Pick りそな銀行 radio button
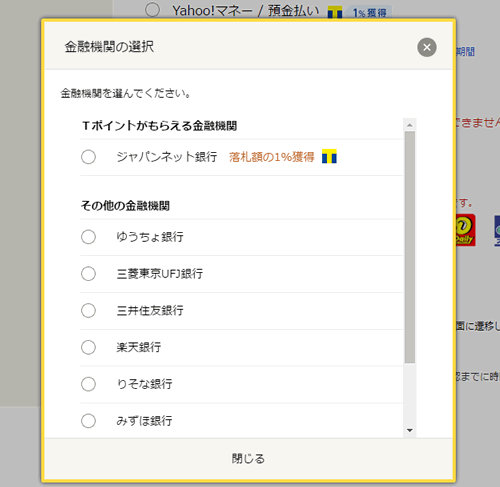This screenshot has height=487, width=500. click(88, 384)
